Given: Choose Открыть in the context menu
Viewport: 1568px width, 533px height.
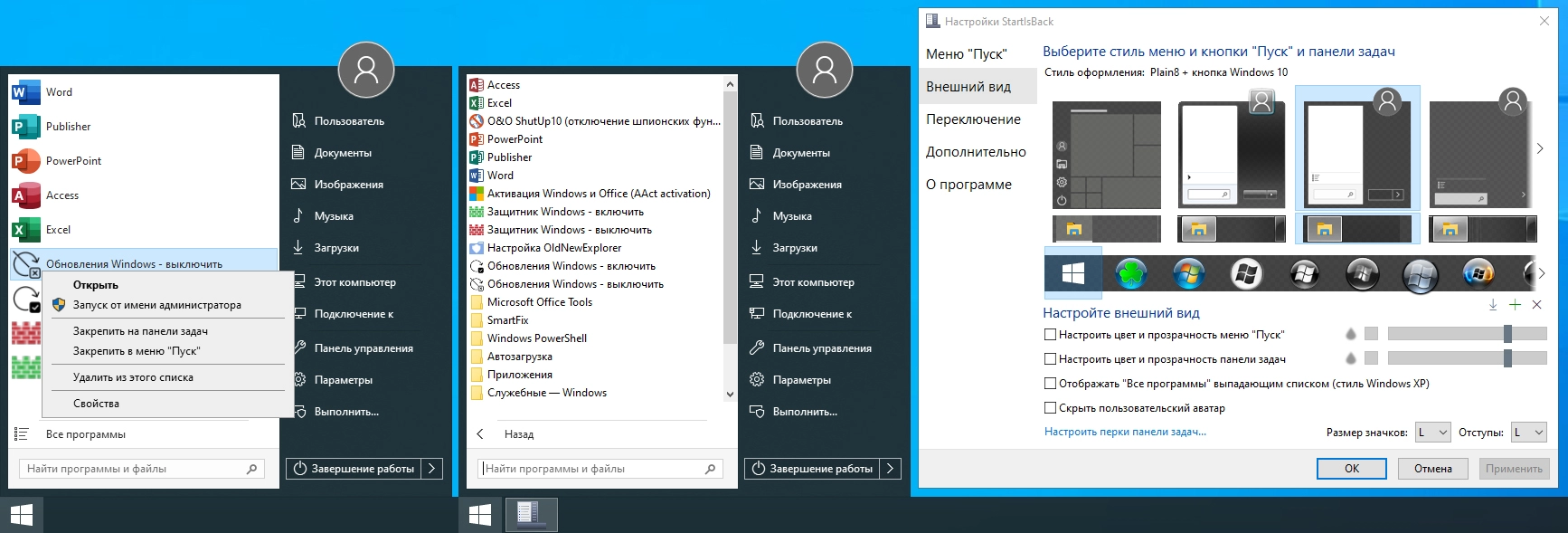Looking at the screenshot, I should click(95, 285).
